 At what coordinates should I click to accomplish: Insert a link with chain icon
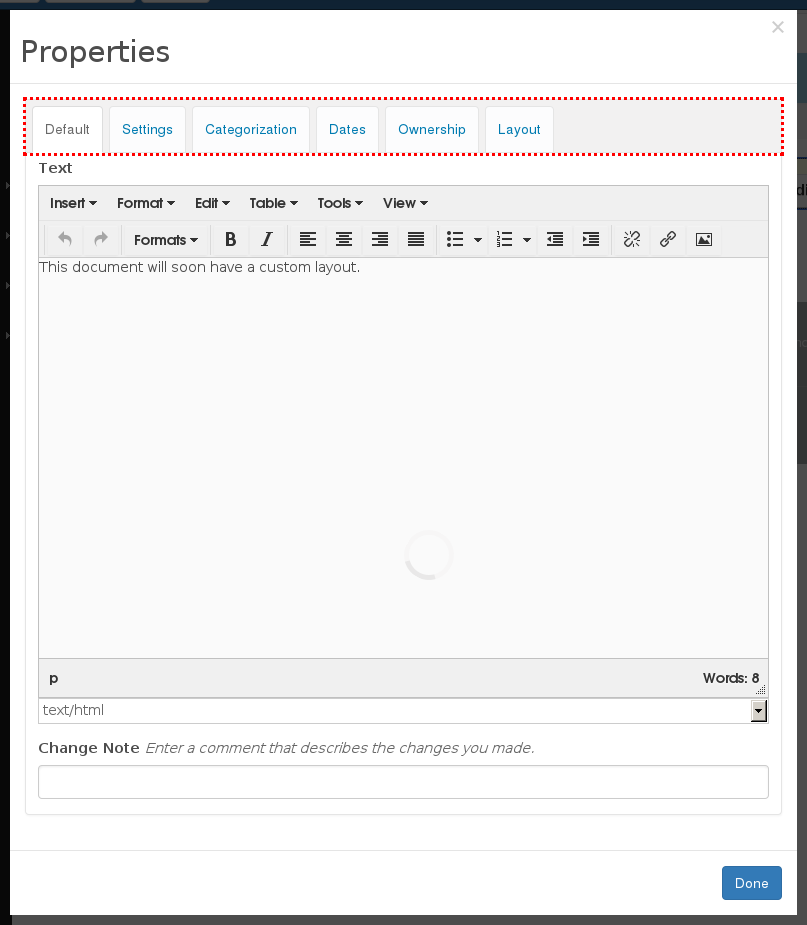(668, 239)
